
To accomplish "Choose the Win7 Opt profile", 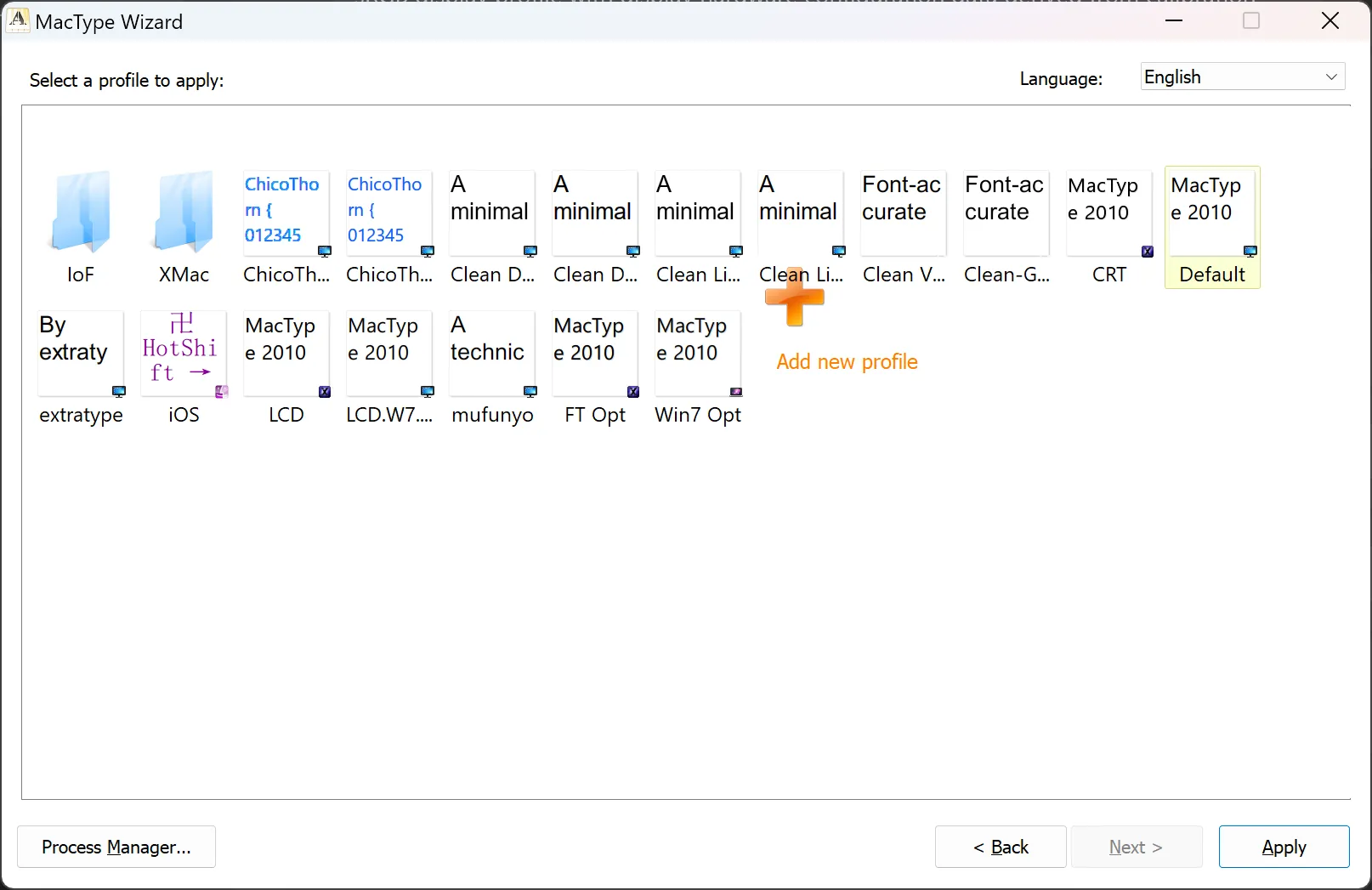I will coord(698,353).
